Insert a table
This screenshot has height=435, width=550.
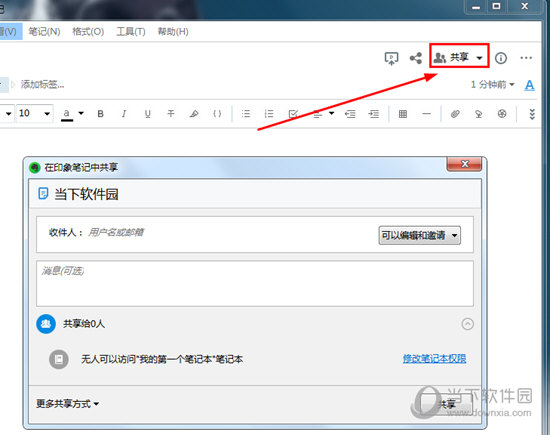click(403, 114)
